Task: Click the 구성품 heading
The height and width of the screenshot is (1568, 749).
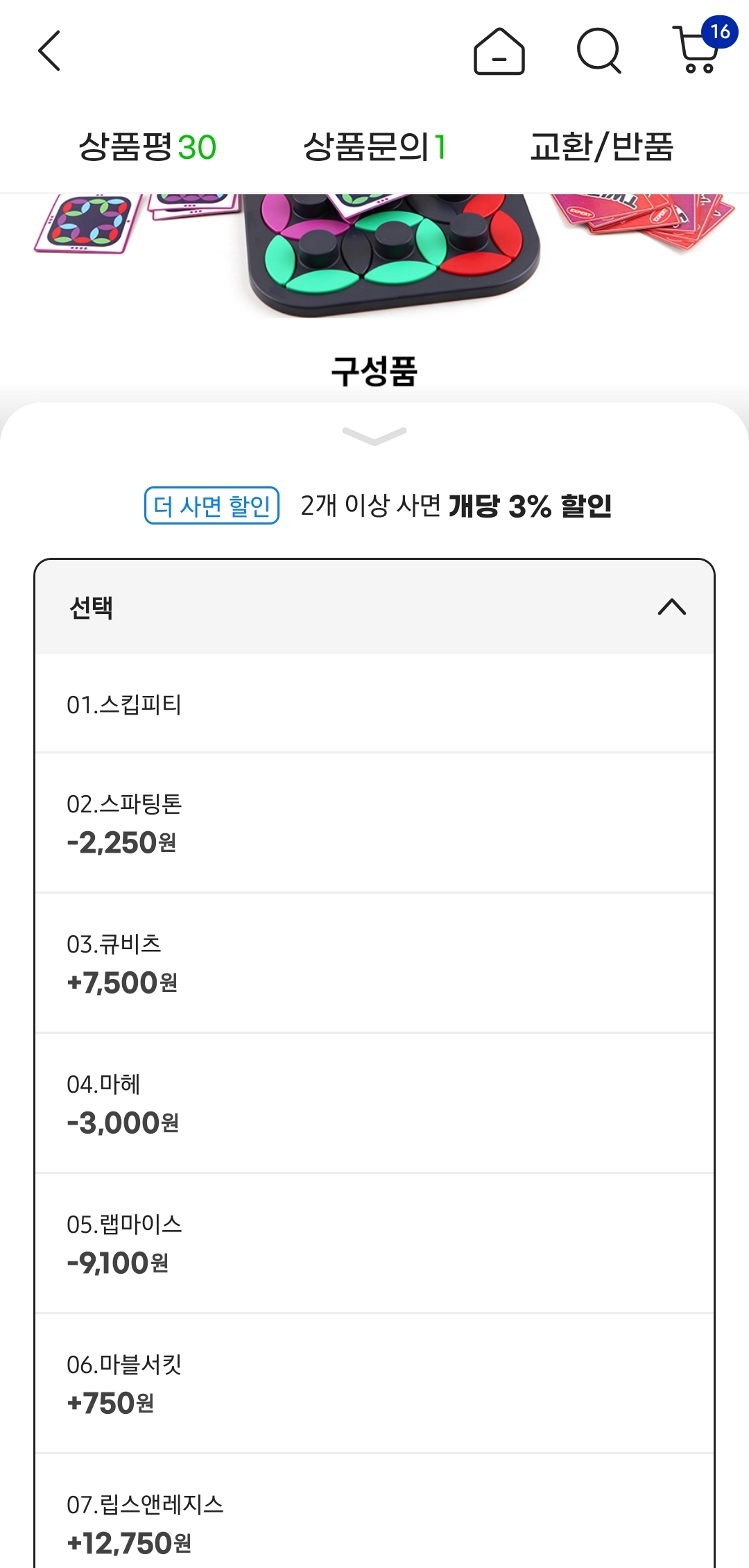Action: tap(374, 371)
